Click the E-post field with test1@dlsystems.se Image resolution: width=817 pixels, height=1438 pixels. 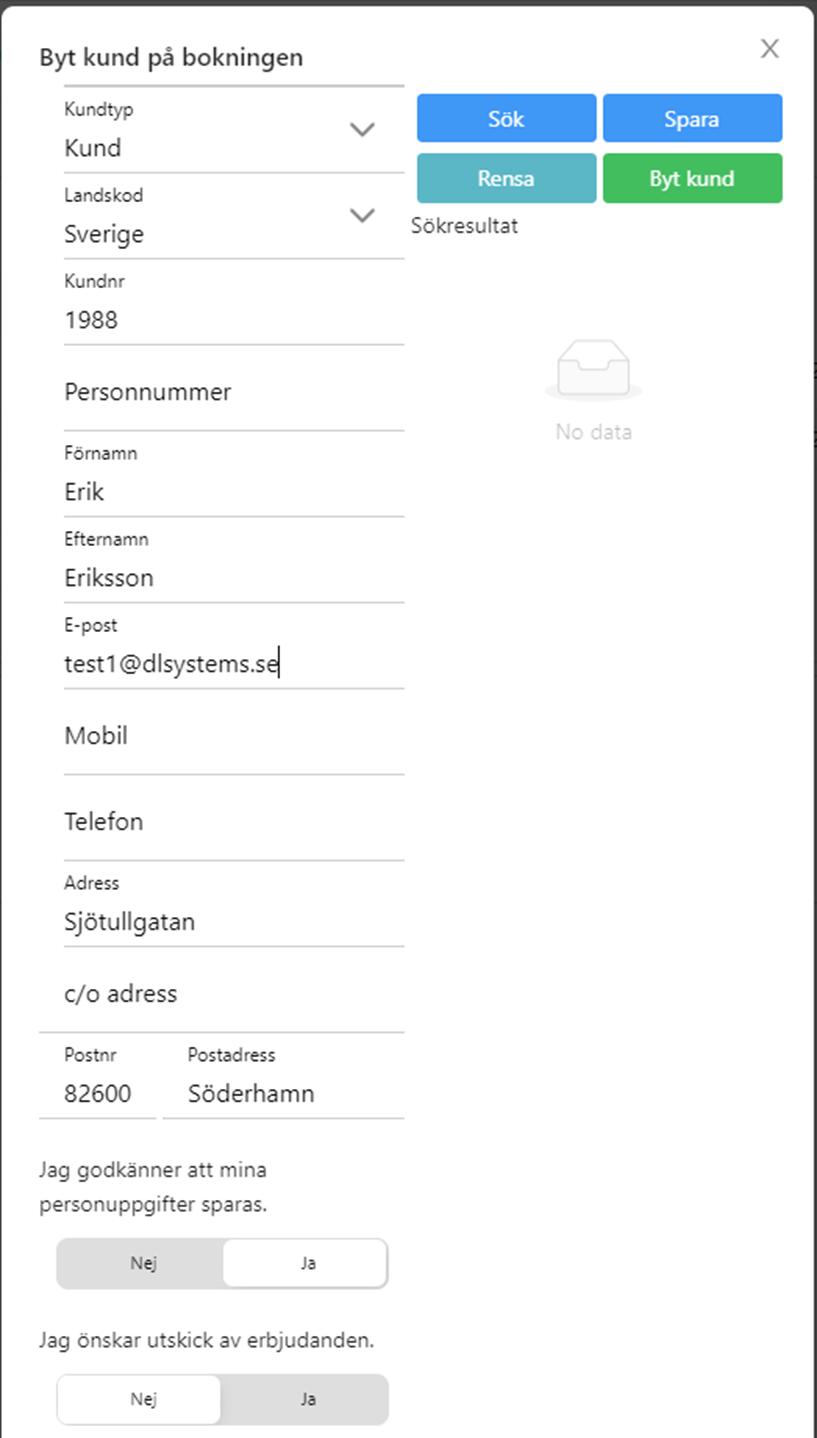click(x=234, y=650)
